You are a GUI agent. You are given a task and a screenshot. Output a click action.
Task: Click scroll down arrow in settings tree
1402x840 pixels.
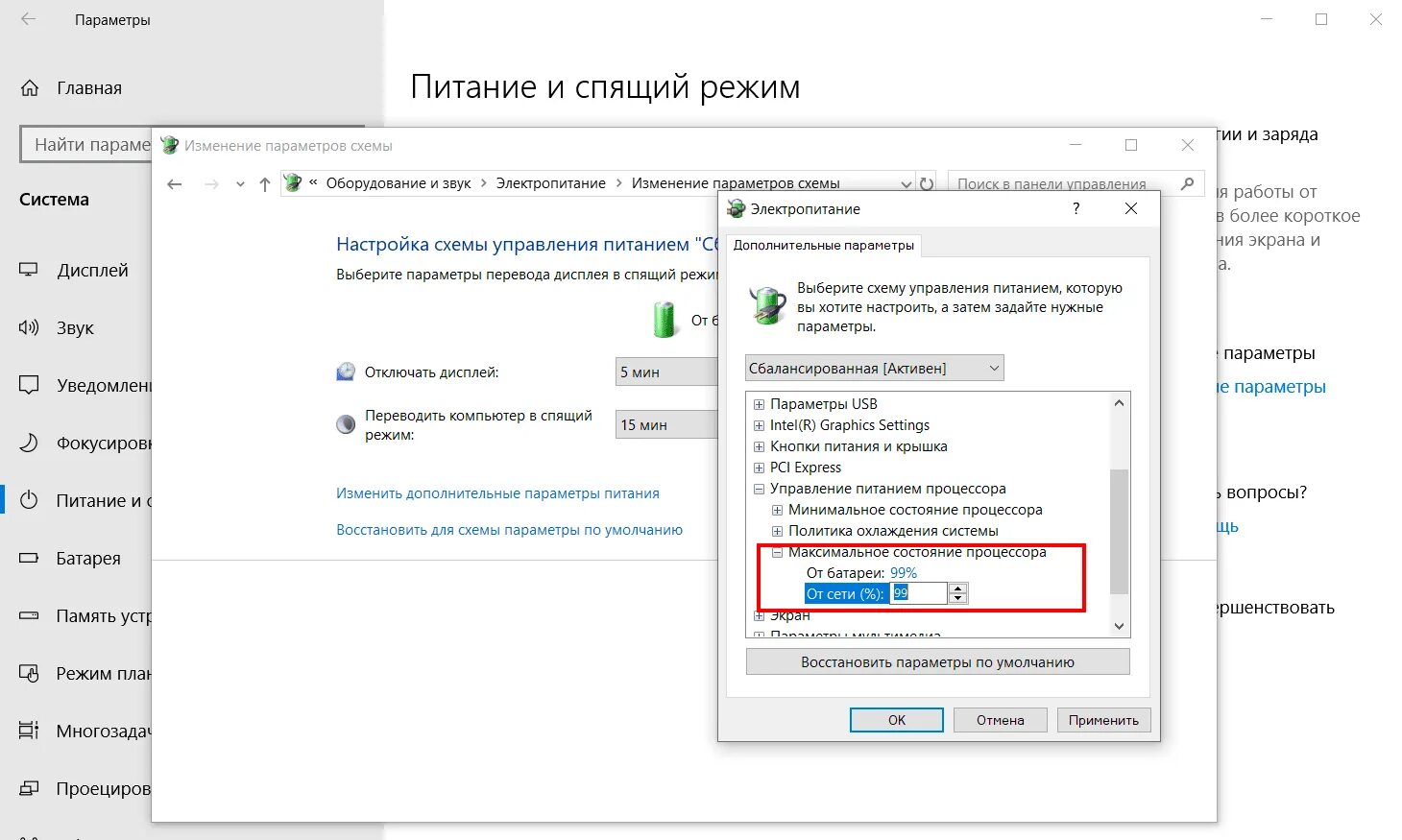pyautogui.click(x=1119, y=626)
